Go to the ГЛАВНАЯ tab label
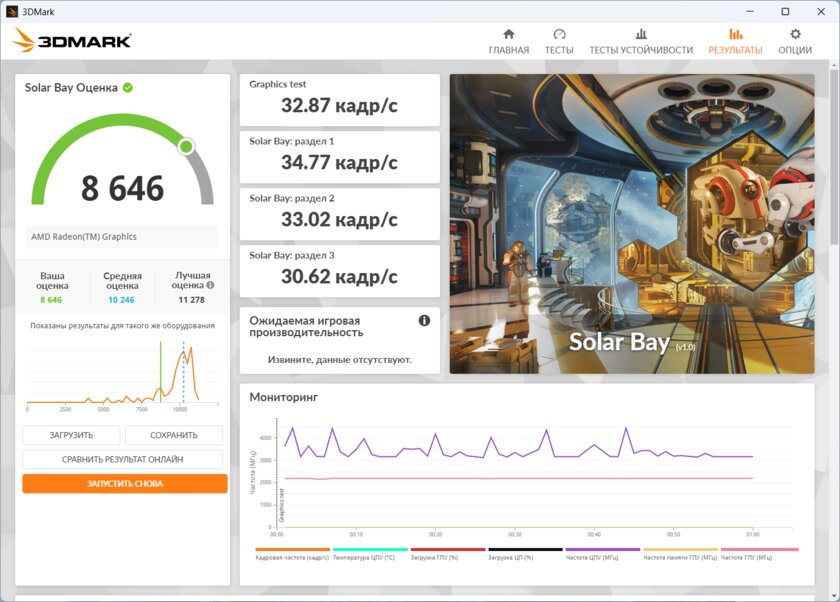The image size is (840, 602). (508, 50)
